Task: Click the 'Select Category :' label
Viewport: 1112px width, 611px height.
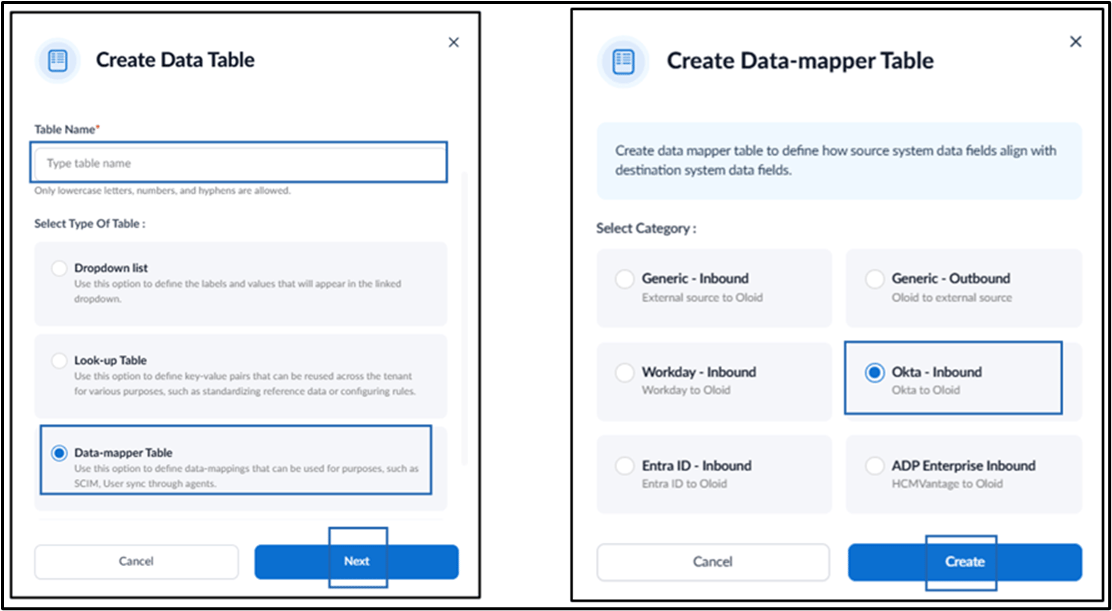Action: pyautogui.click(x=646, y=229)
